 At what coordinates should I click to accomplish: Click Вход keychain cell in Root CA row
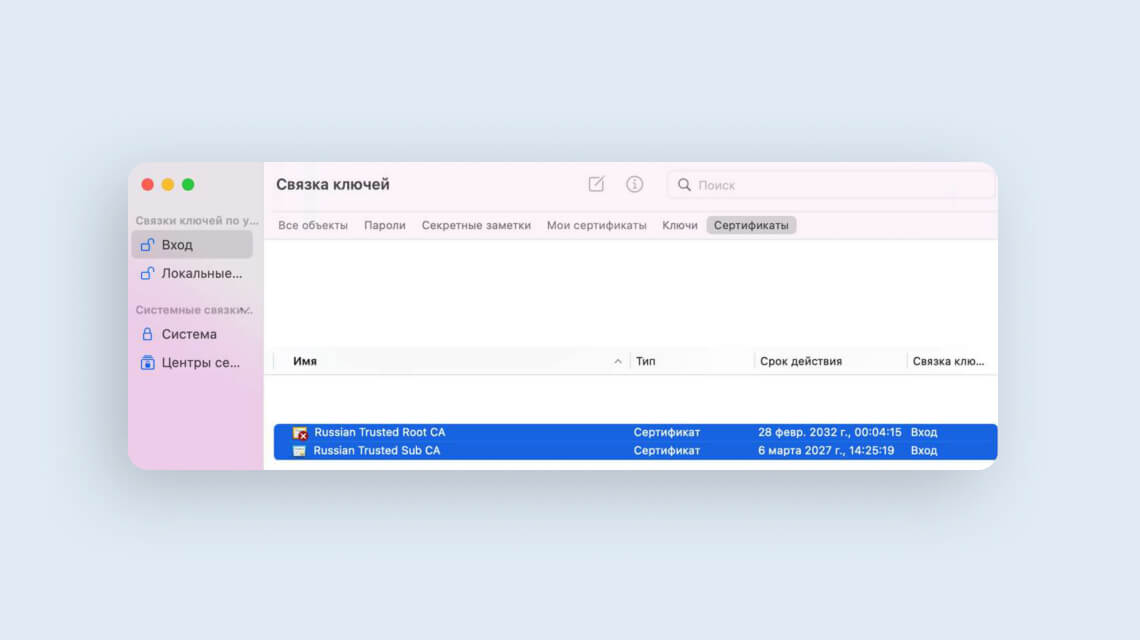click(x=924, y=432)
